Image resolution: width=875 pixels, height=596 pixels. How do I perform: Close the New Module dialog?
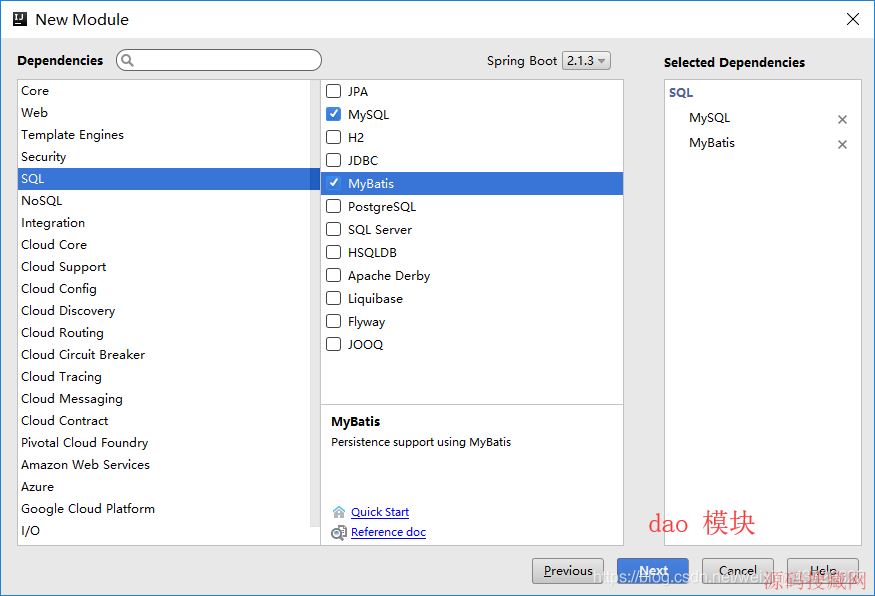point(852,19)
